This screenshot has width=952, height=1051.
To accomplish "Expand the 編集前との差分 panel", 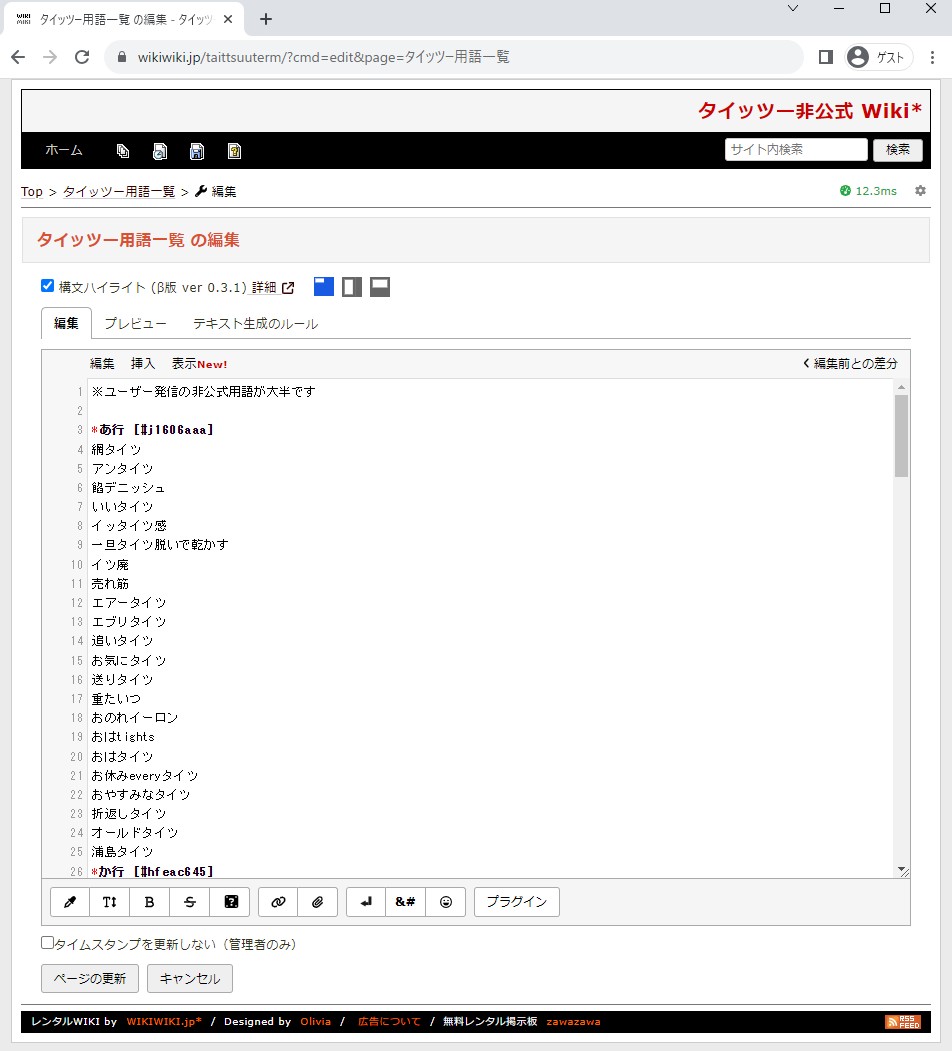I will point(850,364).
